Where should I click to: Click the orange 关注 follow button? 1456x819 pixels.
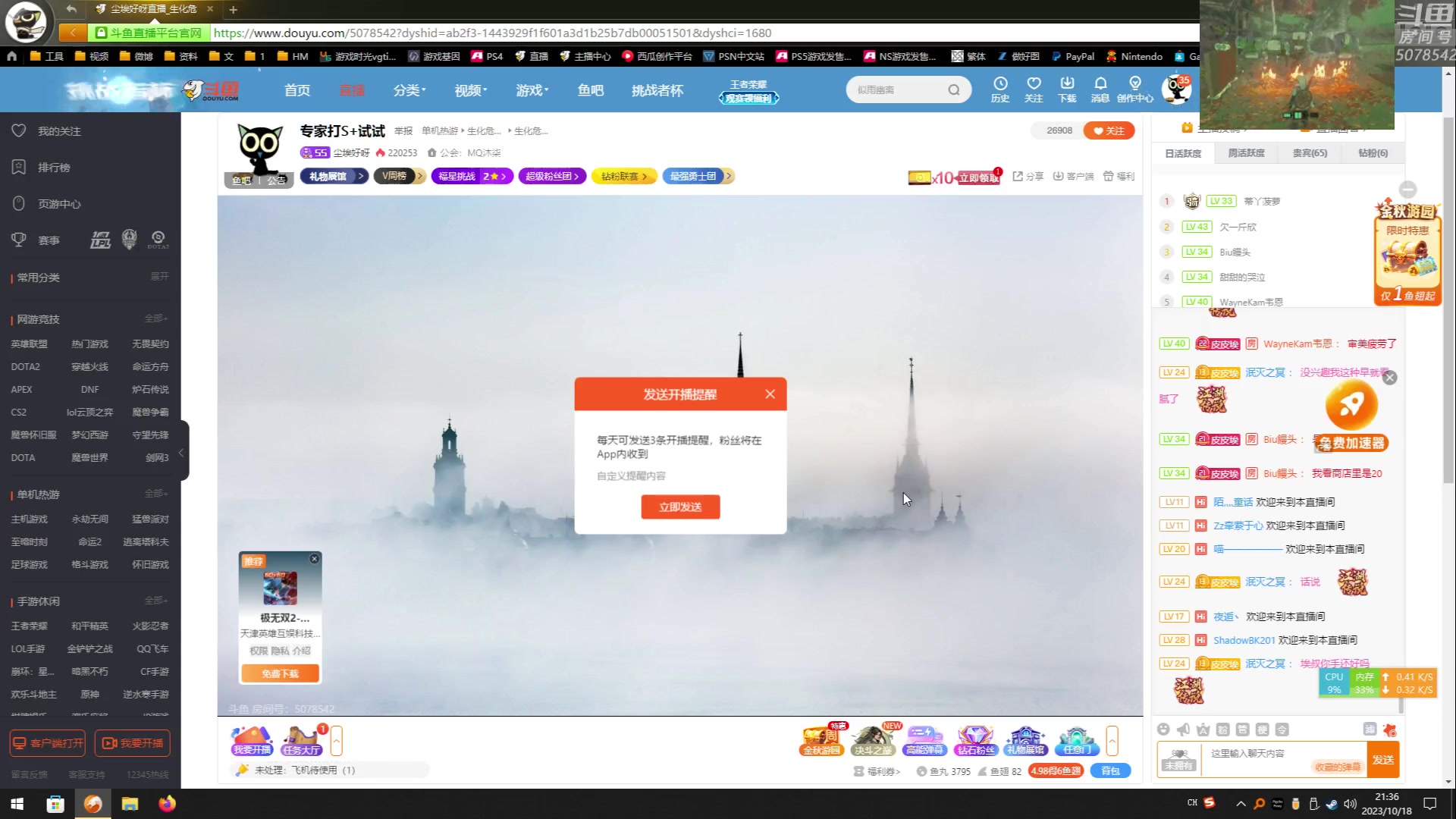point(1109,130)
